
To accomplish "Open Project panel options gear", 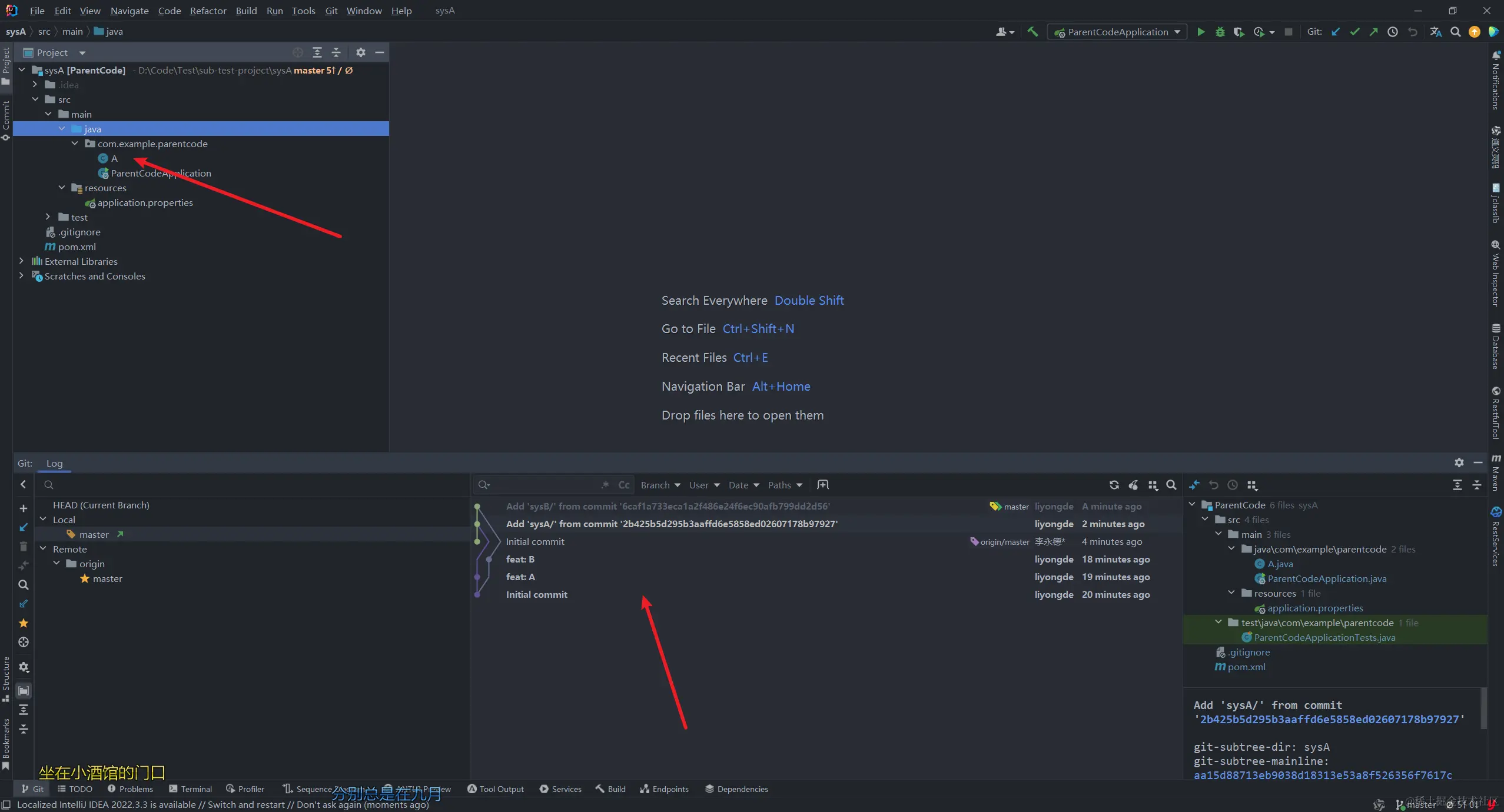I will pyautogui.click(x=361, y=52).
